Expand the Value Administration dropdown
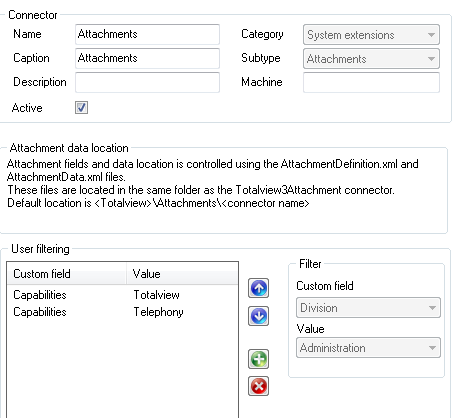Screen dimensions: 462x418 click(368, 348)
